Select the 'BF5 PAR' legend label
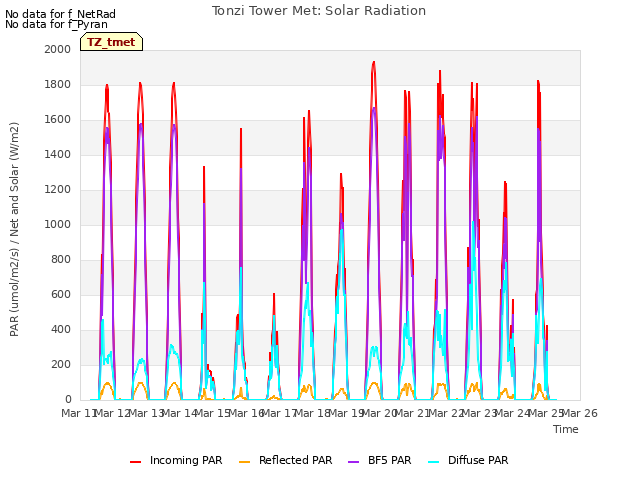Screen dimensions: 640x480 (389, 460)
